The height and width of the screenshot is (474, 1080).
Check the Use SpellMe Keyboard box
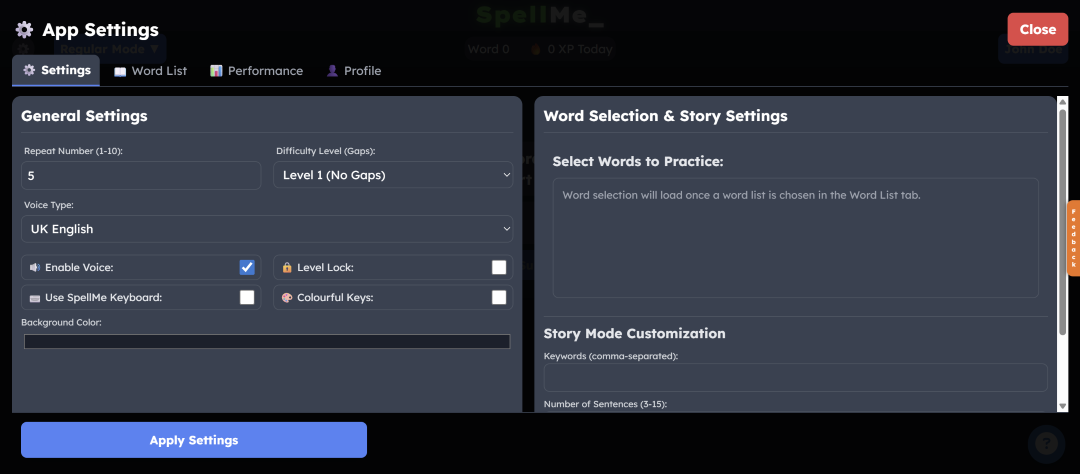(x=247, y=298)
